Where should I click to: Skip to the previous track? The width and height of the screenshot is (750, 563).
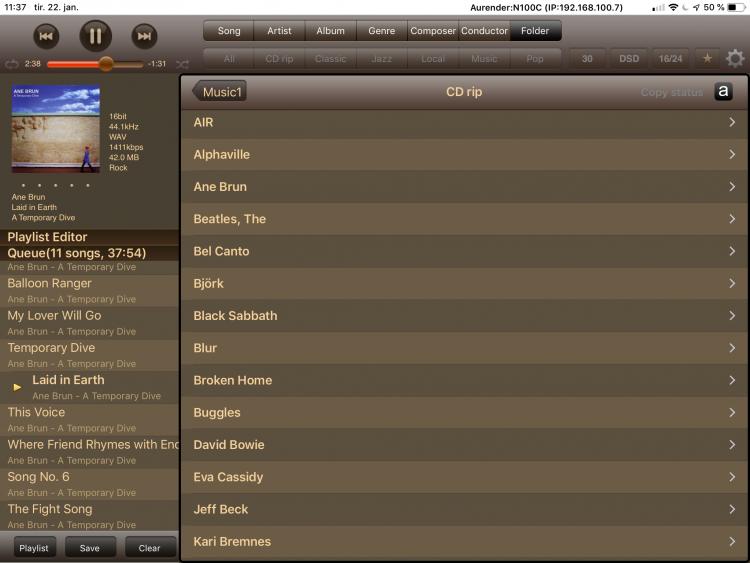46,36
